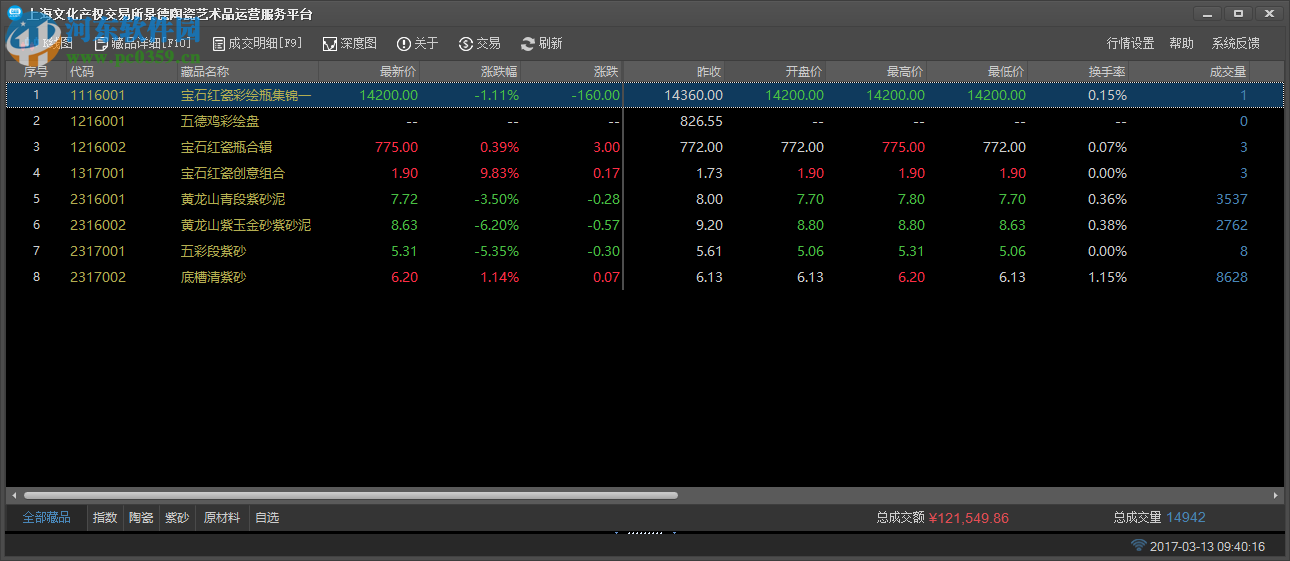1290x561 pixels.
Task: Click code 2316001
Action: (98, 199)
